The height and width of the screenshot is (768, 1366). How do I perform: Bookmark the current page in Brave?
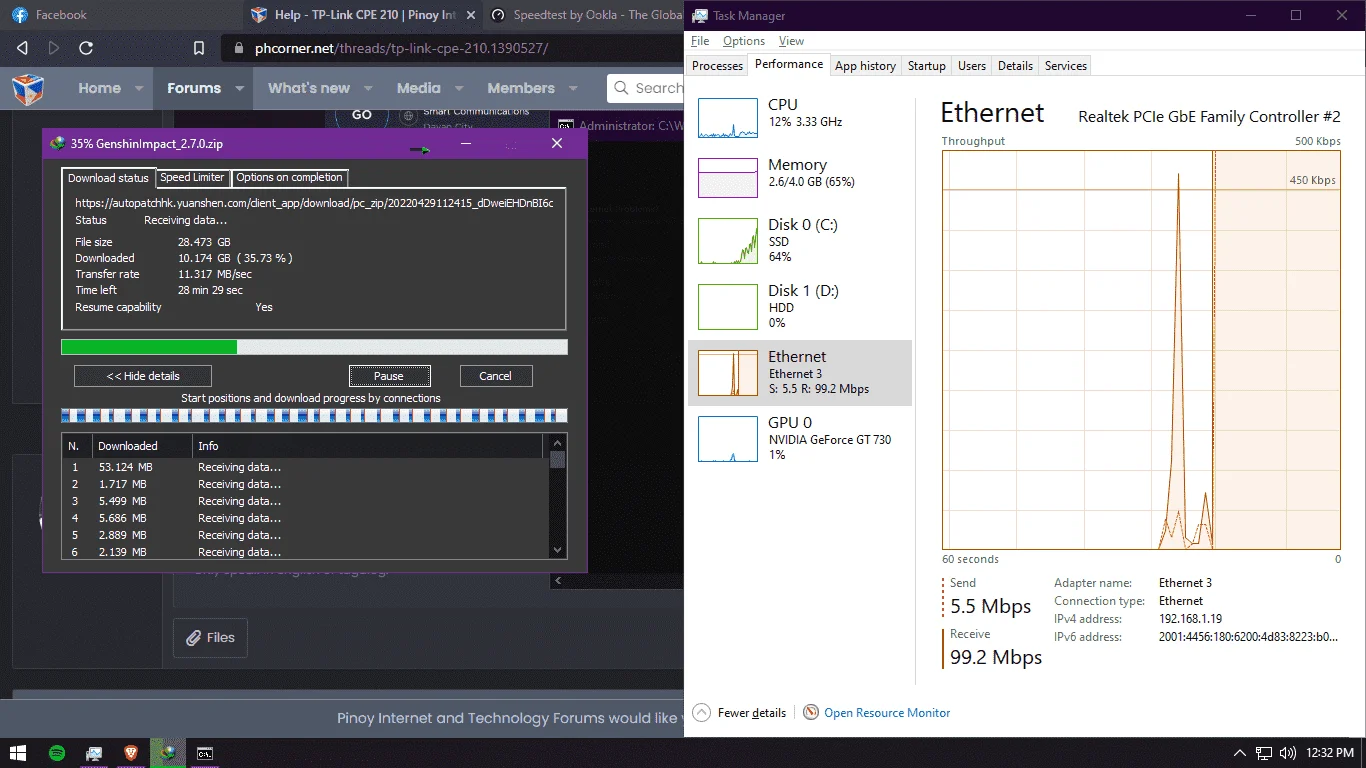coord(199,48)
